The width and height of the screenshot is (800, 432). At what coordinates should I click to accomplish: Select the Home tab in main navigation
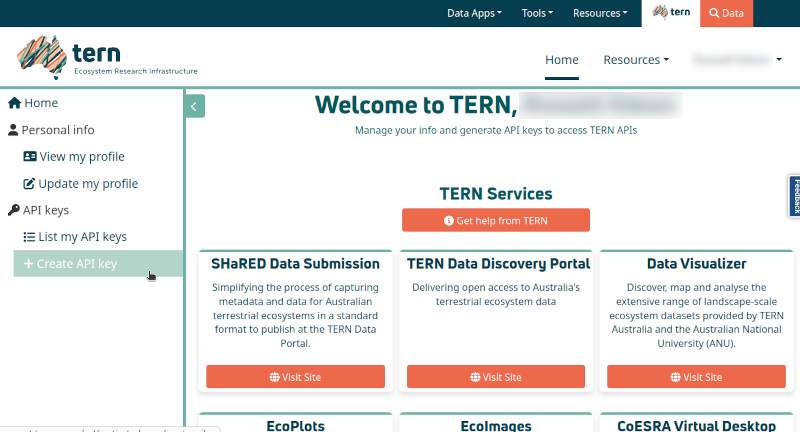pos(562,60)
